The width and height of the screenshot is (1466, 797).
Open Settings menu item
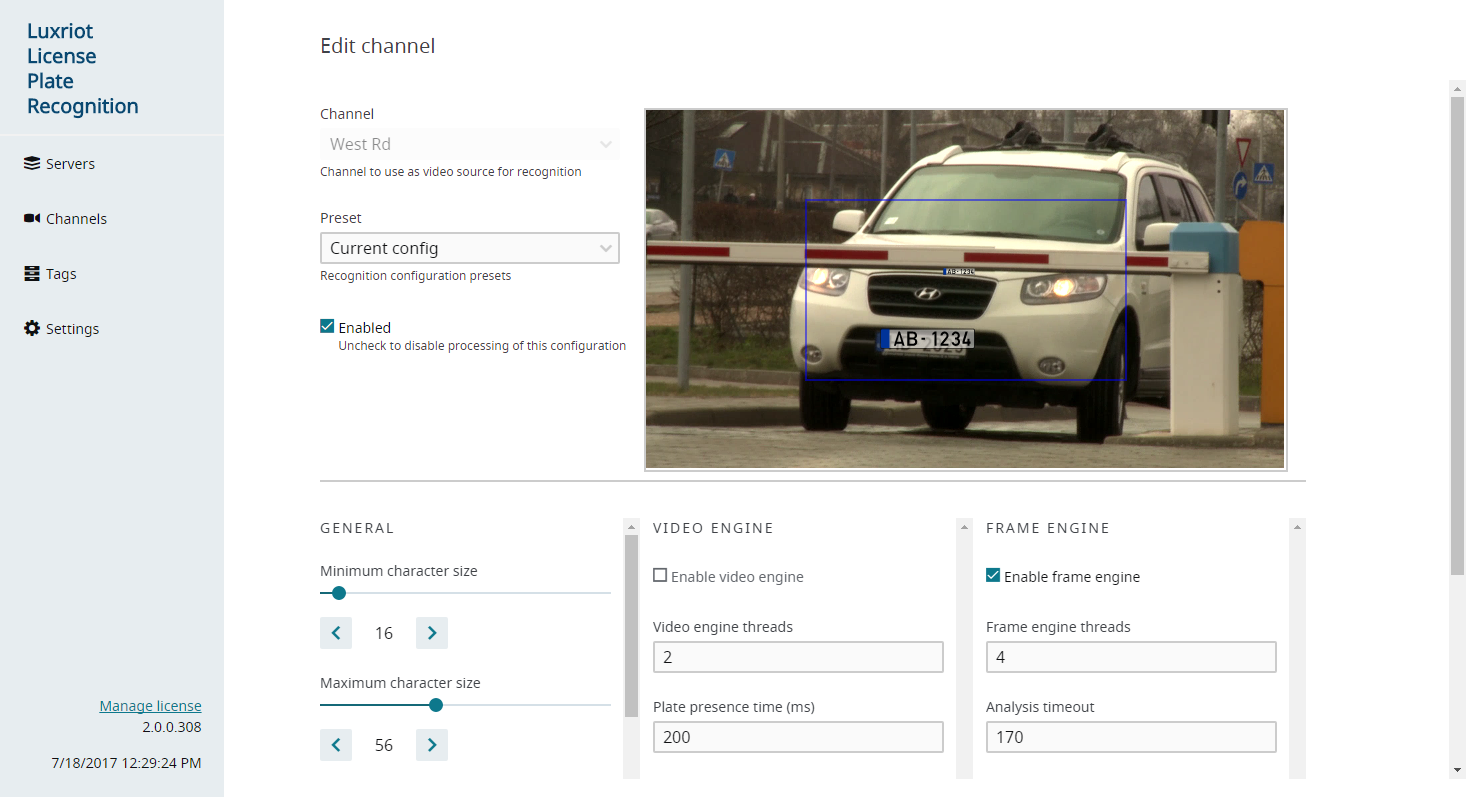[x=72, y=328]
